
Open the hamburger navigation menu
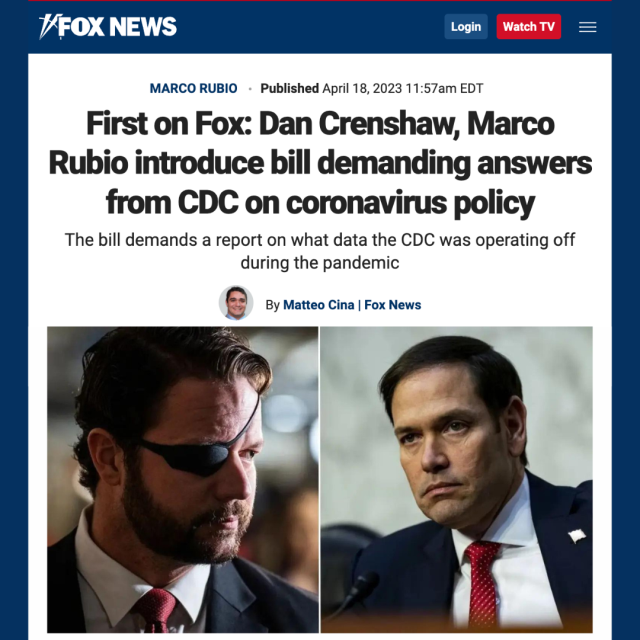point(588,27)
